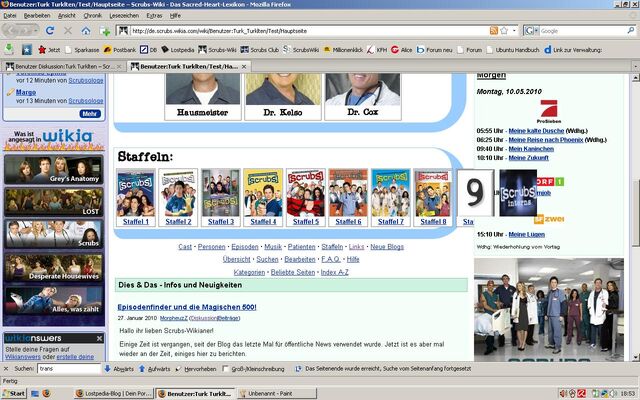Image resolution: width=640 pixels, height=400 pixels.
Task: Open the Chronik menu
Action: coord(93,16)
